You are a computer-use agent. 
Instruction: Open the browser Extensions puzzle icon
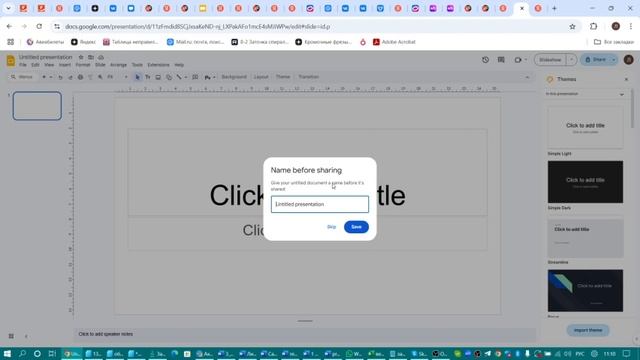[x=593, y=27]
